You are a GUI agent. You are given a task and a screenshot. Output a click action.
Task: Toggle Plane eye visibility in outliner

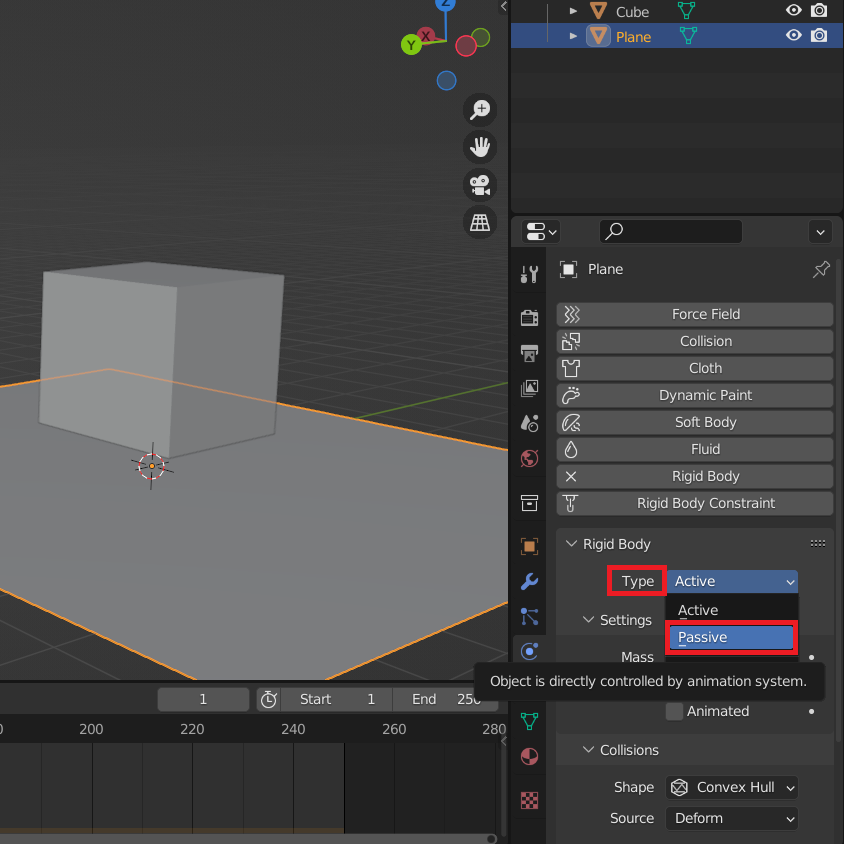click(x=794, y=36)
